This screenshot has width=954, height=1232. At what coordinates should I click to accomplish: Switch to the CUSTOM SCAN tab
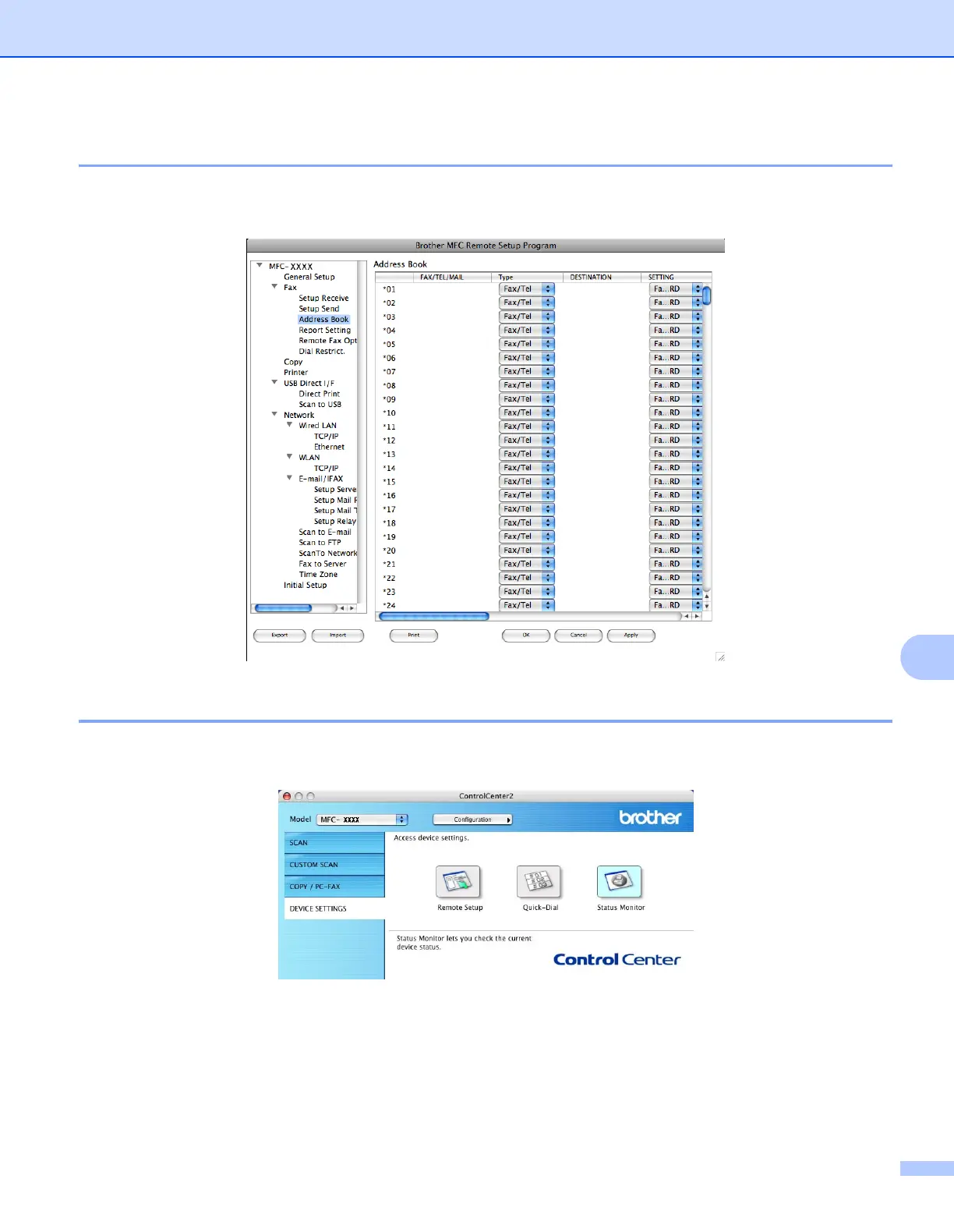(334, 865)
